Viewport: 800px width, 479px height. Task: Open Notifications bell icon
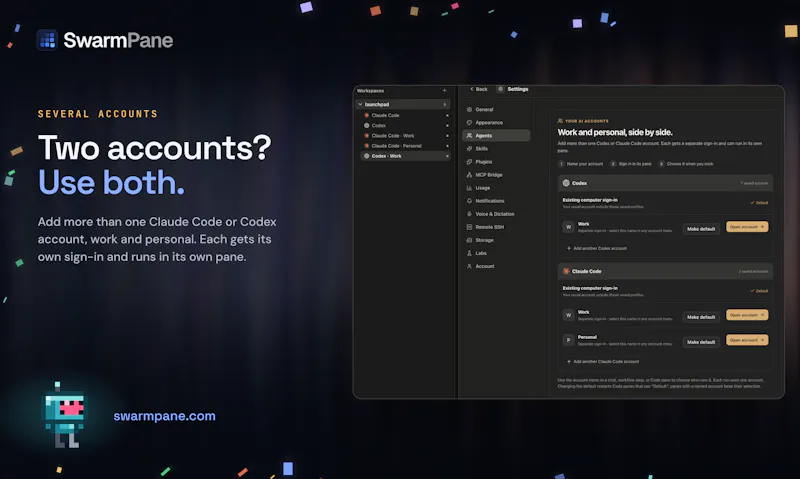click(x=469, y=201)
